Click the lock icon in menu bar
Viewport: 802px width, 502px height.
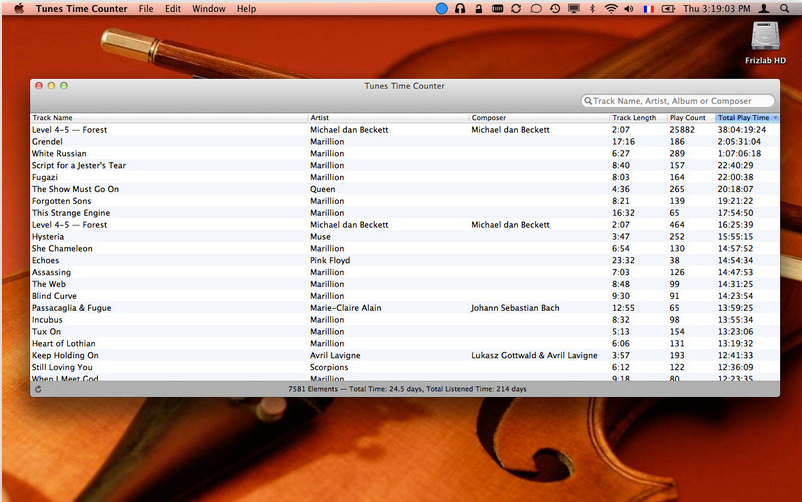[478, 8]
